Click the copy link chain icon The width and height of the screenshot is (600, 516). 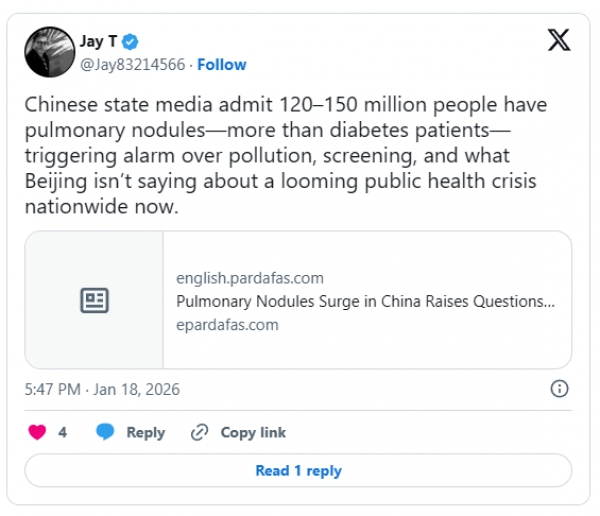(199, 433)
